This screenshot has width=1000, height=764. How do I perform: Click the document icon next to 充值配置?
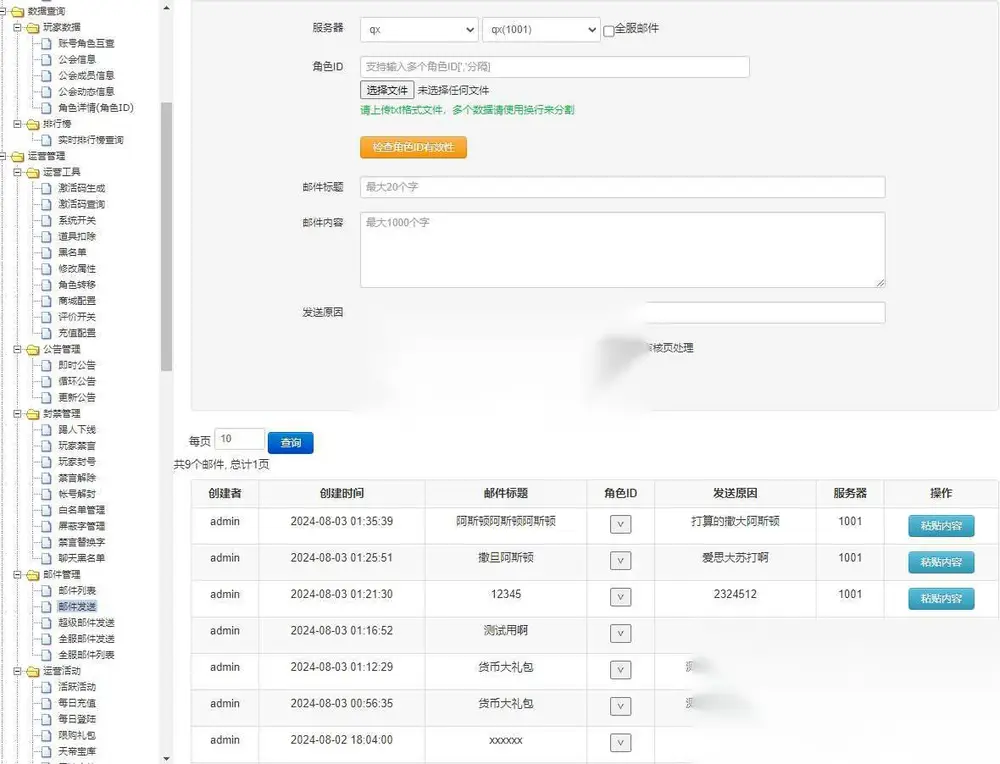46,333
